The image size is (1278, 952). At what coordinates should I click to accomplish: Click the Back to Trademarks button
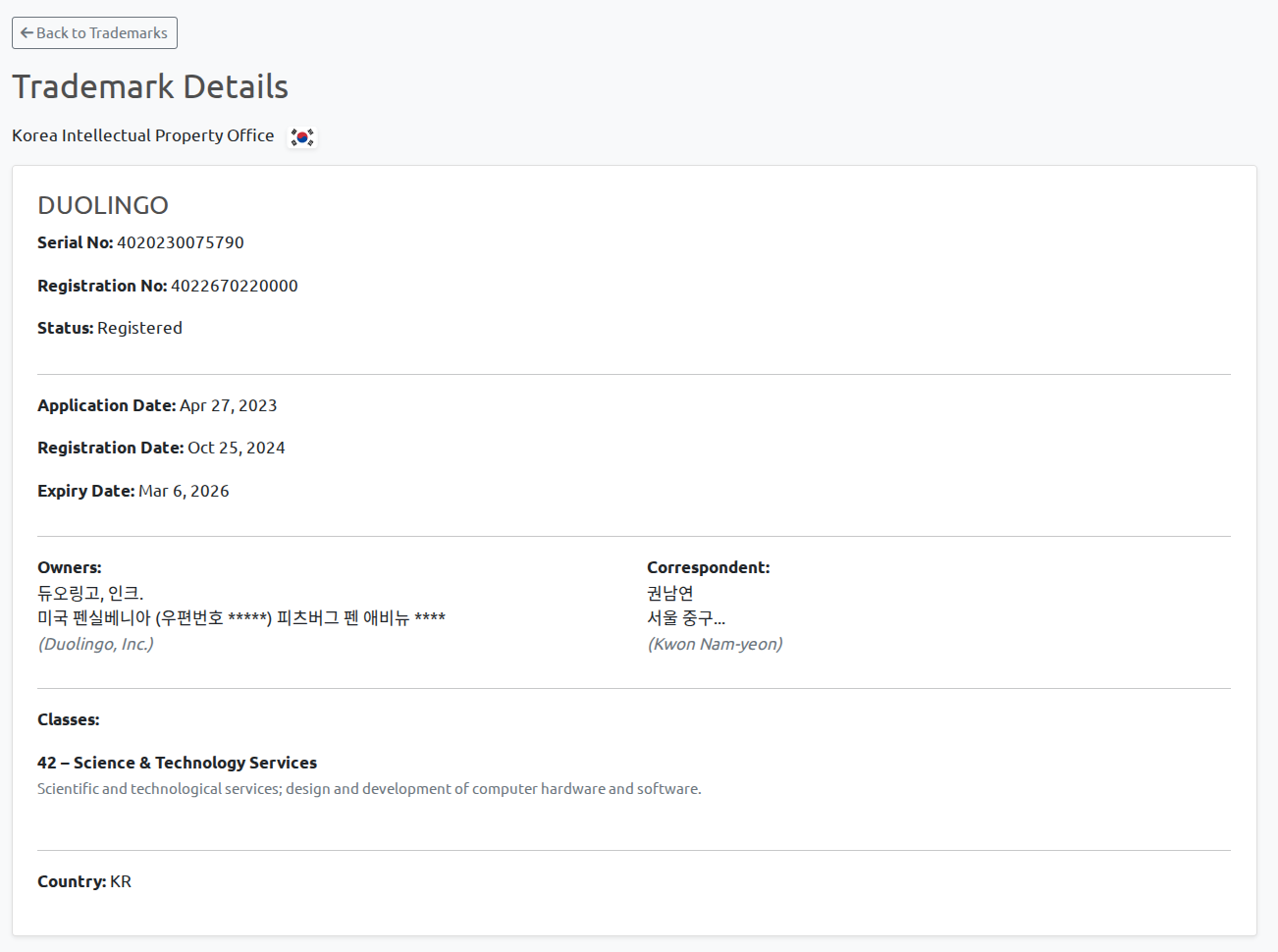coord(94,32)
